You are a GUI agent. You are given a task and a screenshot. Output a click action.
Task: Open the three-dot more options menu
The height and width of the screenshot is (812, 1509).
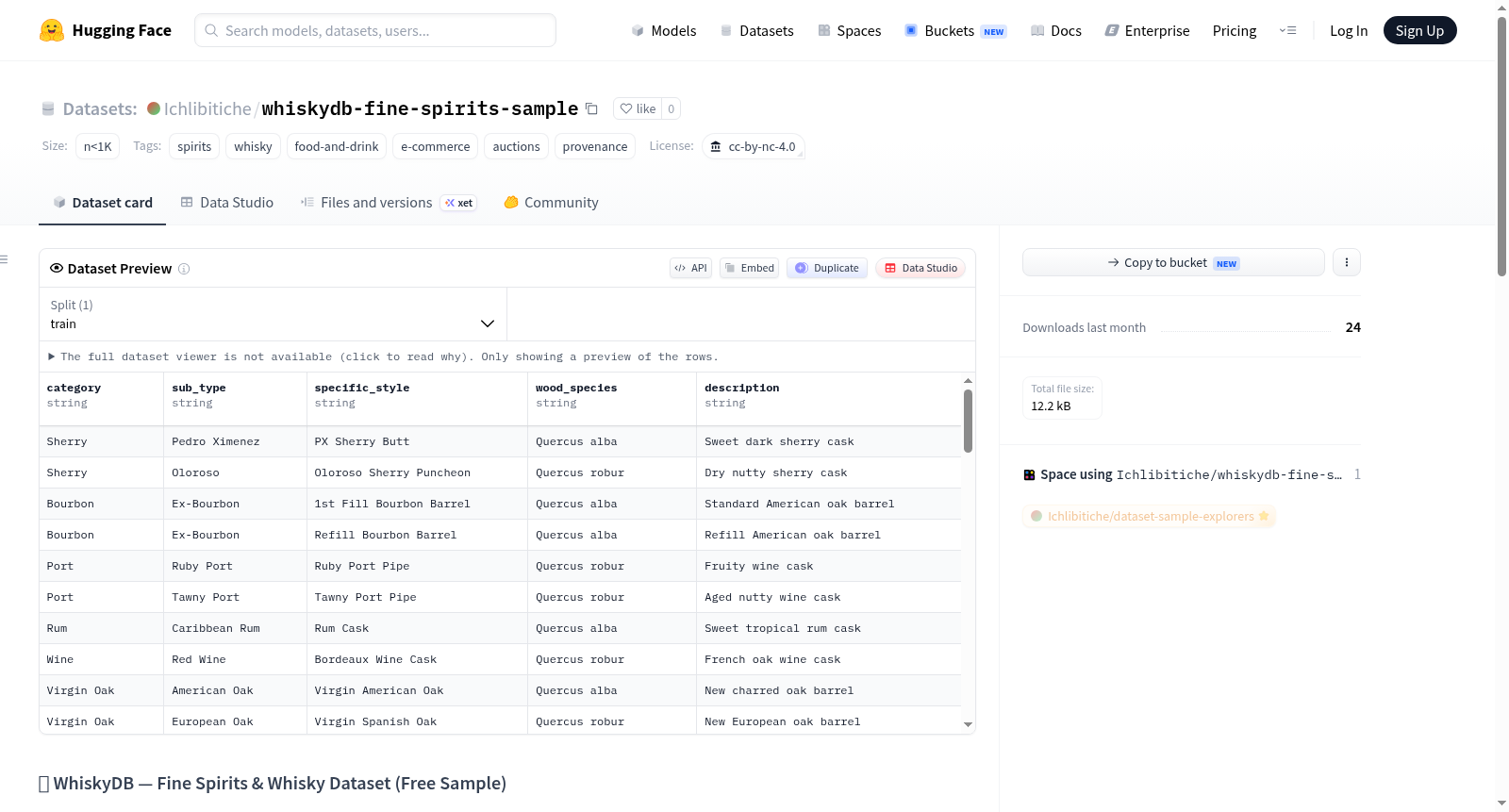click(x=1347, y=262)
